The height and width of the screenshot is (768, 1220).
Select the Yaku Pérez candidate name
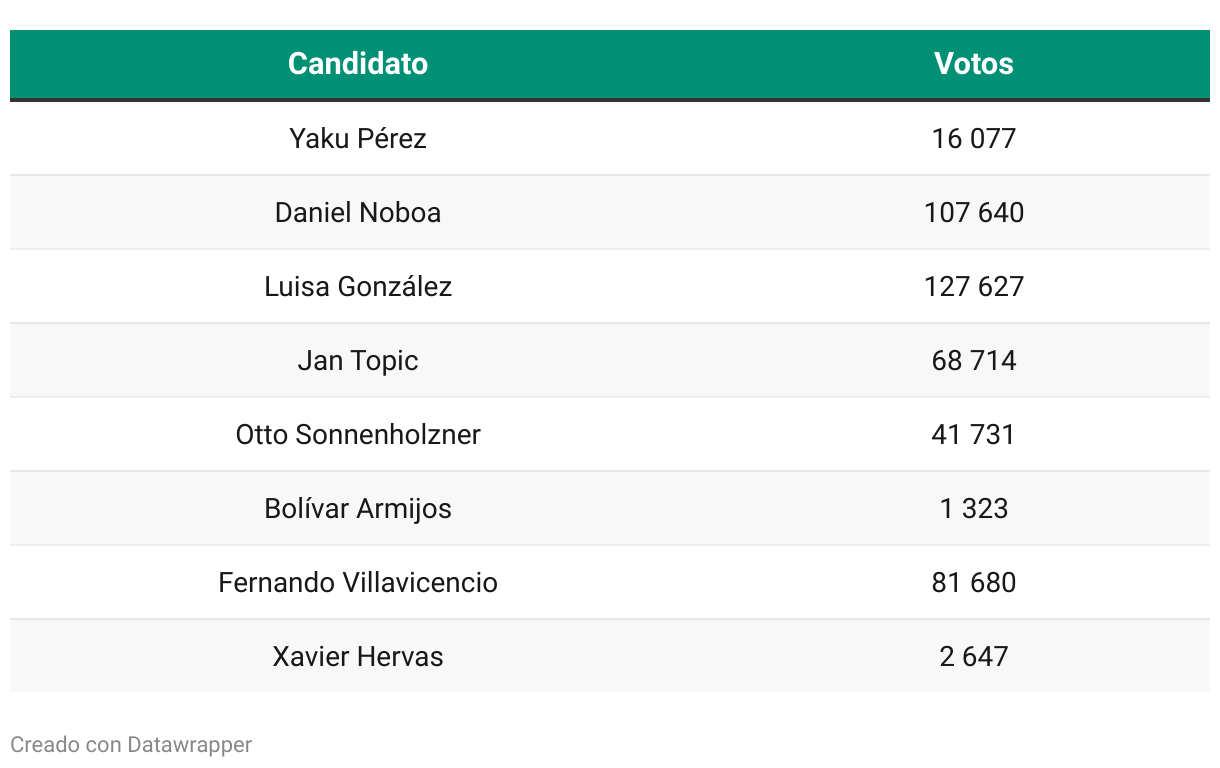(358, 138)
